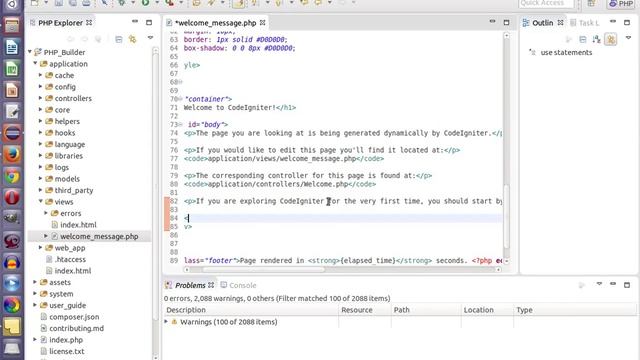
Task: Select the welcome_message.php editor tab
Action: coord(216,23)
